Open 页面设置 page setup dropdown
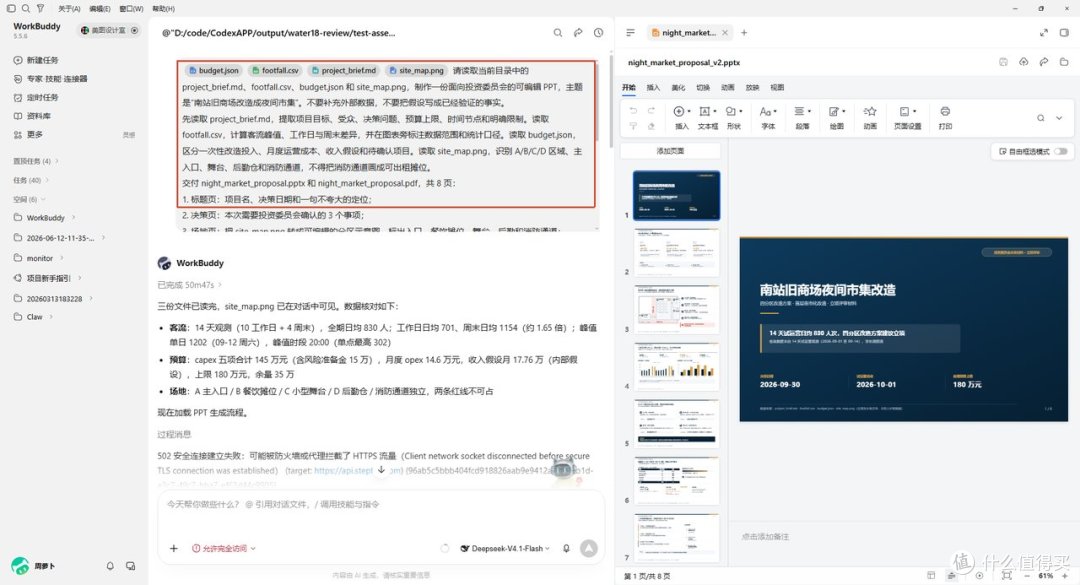 click(908, 117)
